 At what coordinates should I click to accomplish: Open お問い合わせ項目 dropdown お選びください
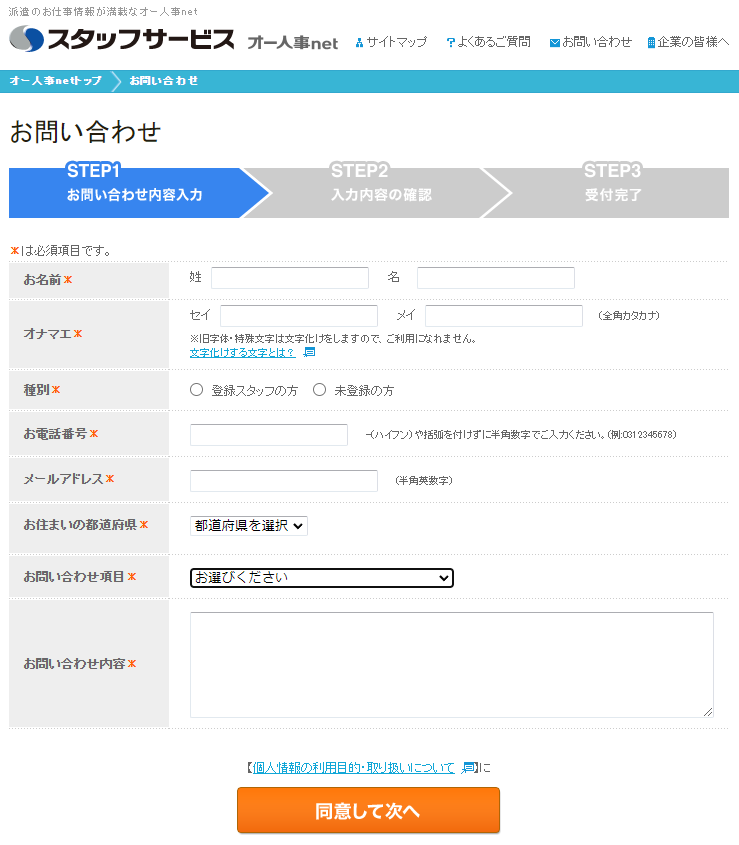coord(322,578)
